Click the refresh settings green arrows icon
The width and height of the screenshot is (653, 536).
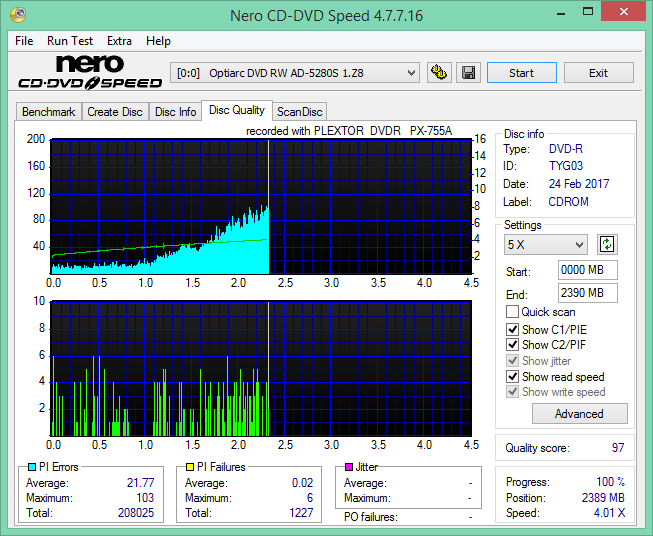coord(607,244)
